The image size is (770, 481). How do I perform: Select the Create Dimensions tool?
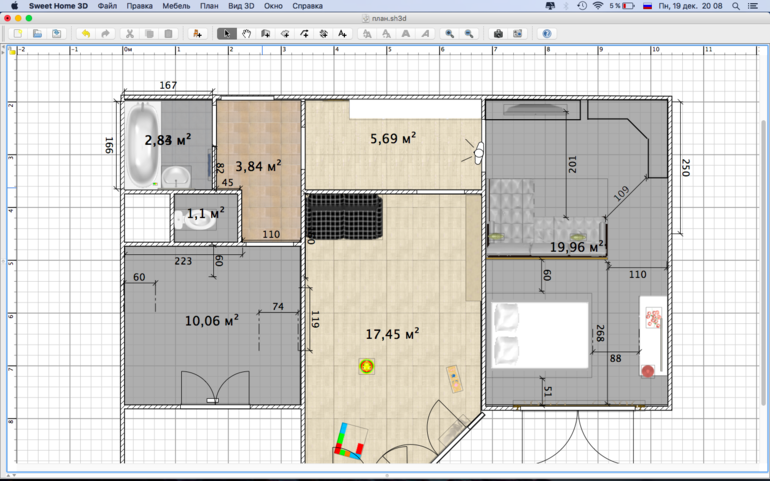324,34
